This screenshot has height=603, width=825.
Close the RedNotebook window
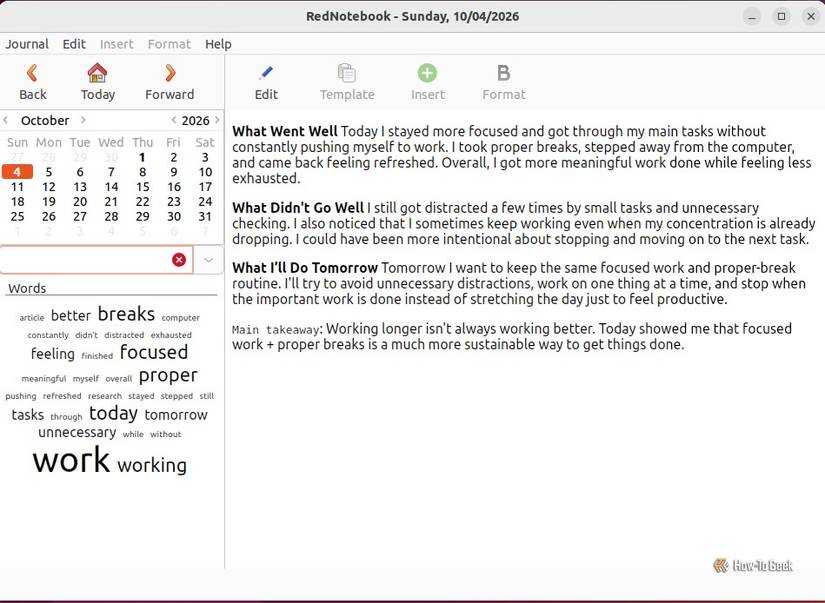811,17
